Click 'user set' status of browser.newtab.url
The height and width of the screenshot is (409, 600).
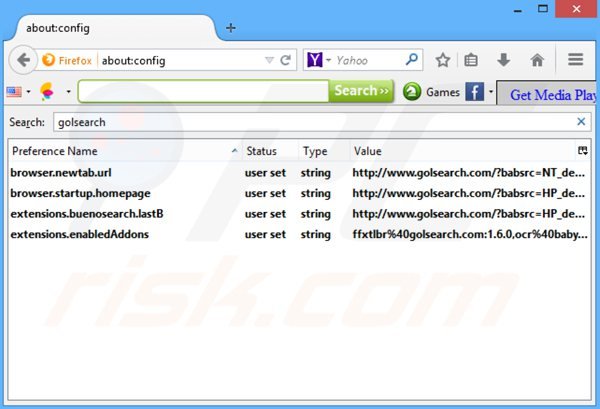pos(265,173)
